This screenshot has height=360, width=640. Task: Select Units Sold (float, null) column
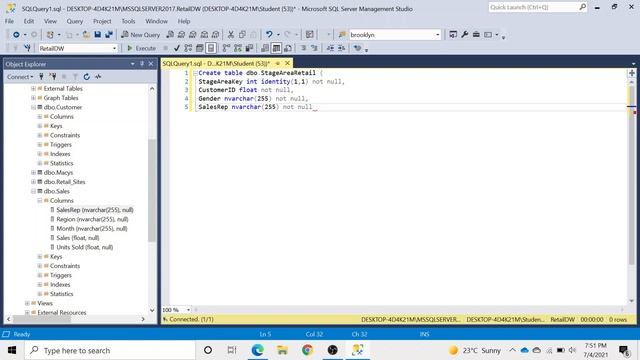[84, 247]
